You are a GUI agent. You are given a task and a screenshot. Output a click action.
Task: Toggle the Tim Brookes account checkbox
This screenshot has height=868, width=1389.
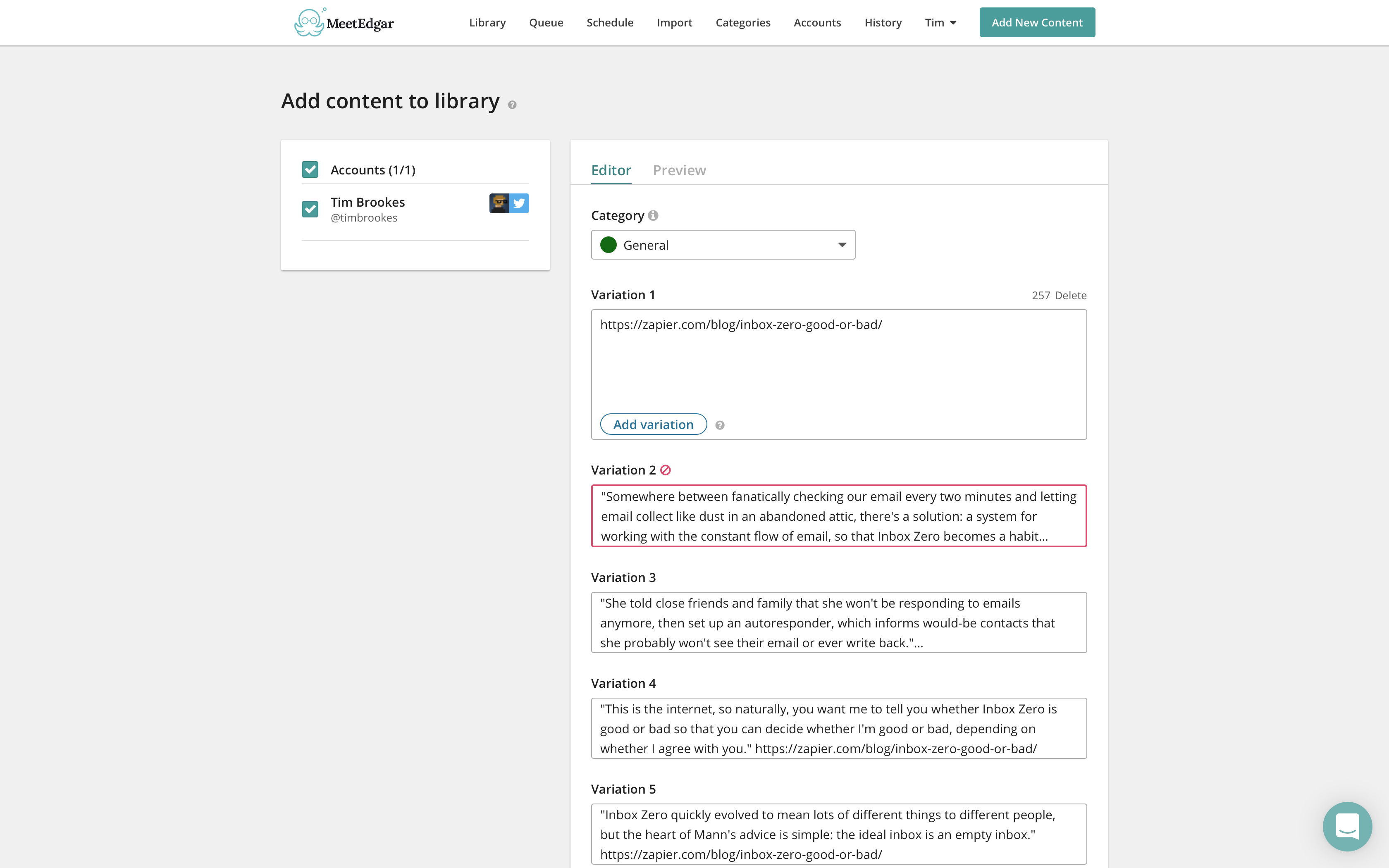coord(310,208)
